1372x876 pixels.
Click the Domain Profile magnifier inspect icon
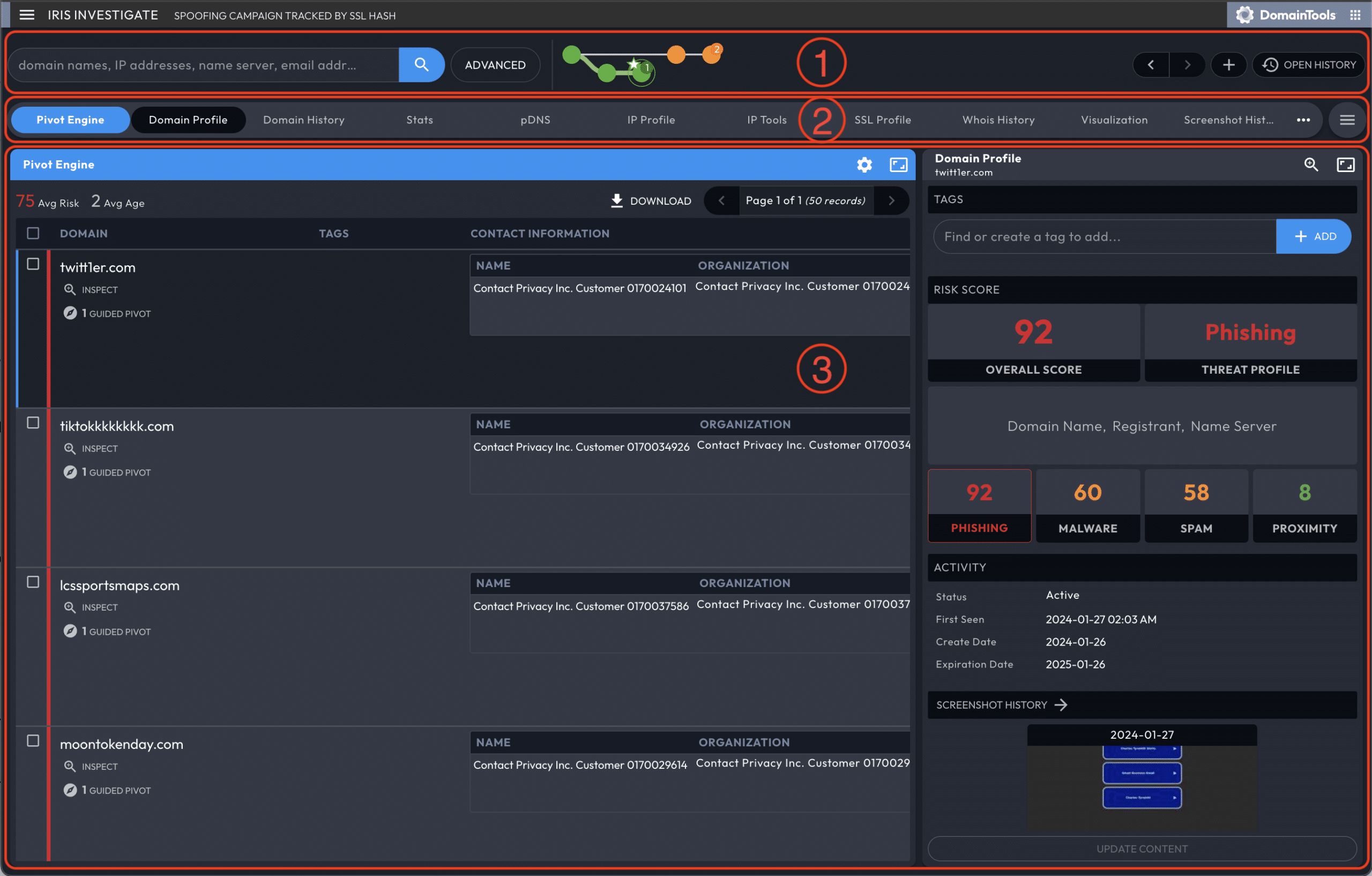1310,165
